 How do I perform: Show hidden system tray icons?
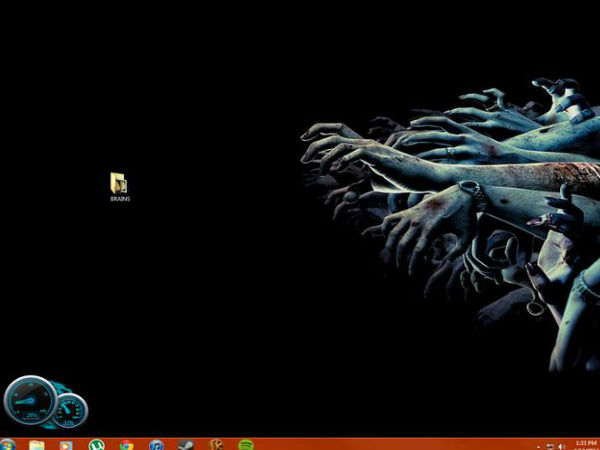[538, 445]
